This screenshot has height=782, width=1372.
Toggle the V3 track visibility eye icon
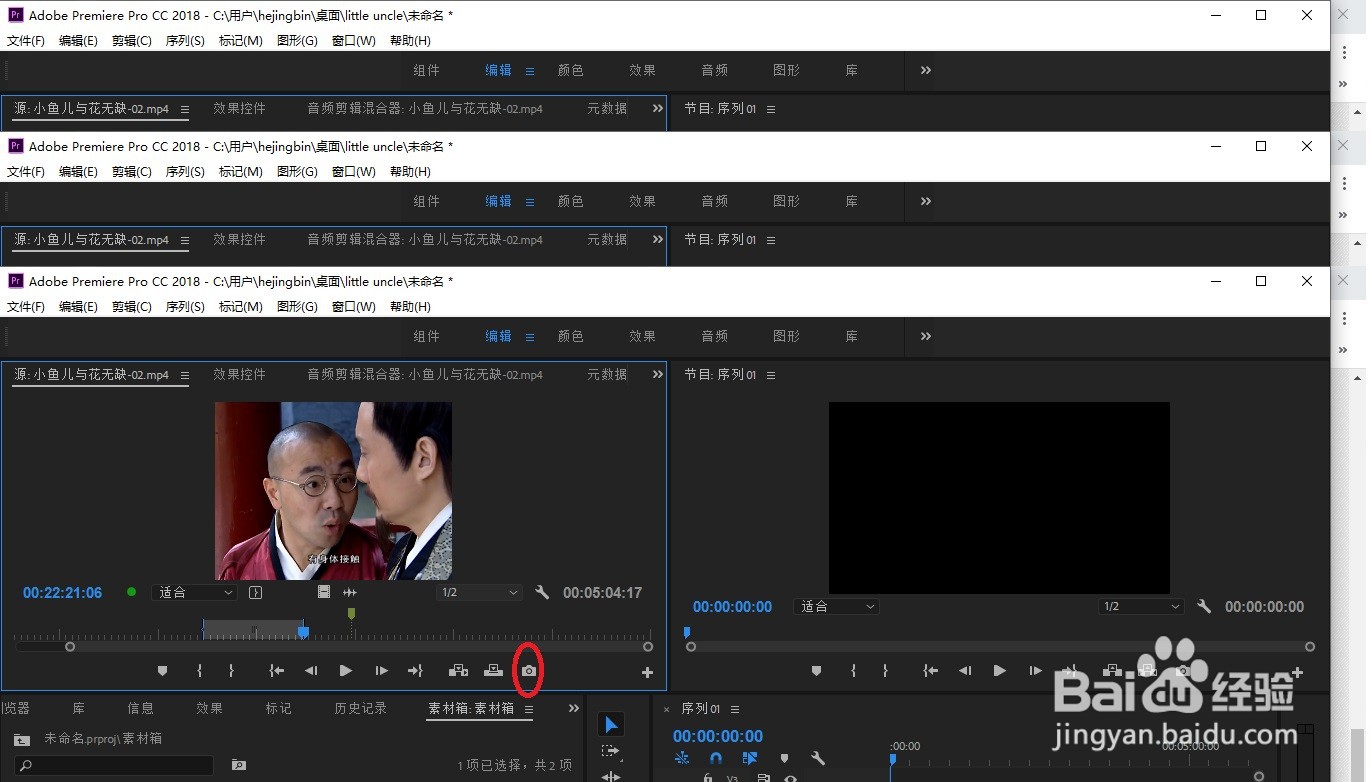pos(790,778)
